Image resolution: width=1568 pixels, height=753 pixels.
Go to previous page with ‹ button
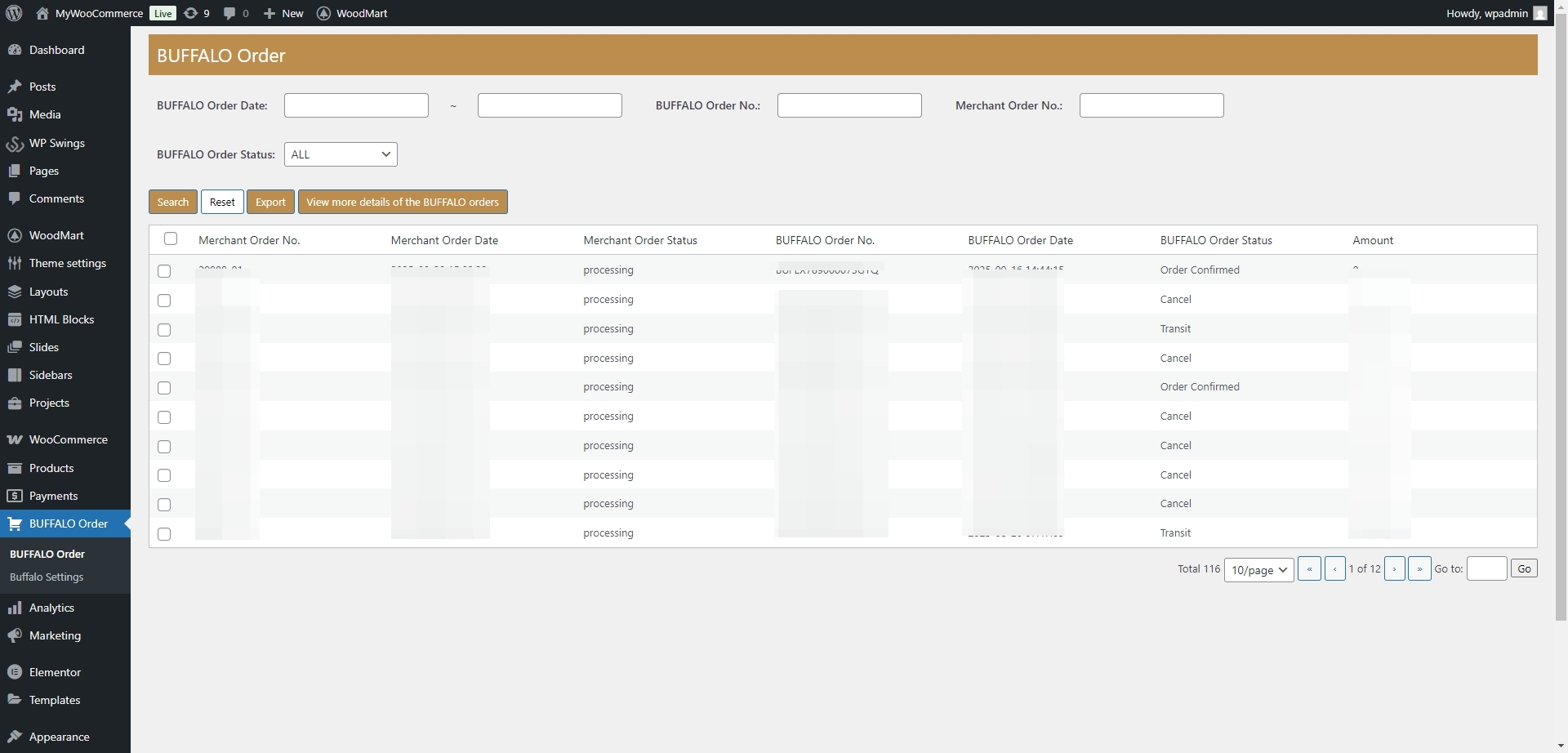click(1335, 568)
